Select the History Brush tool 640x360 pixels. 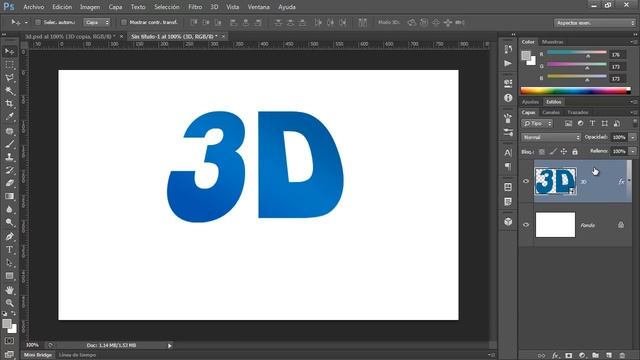[9, 170]
